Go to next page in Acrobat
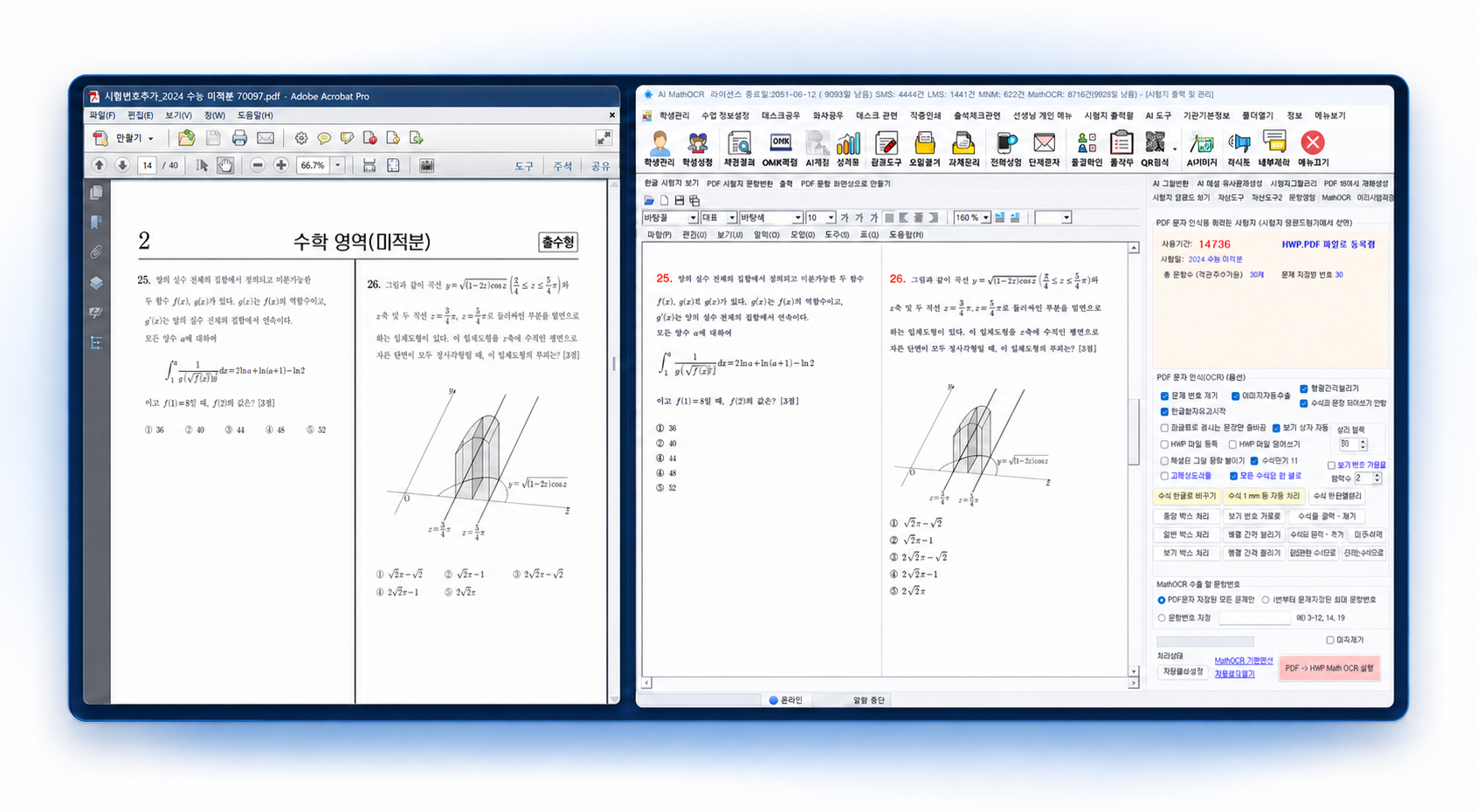 (x=122, y=165)
